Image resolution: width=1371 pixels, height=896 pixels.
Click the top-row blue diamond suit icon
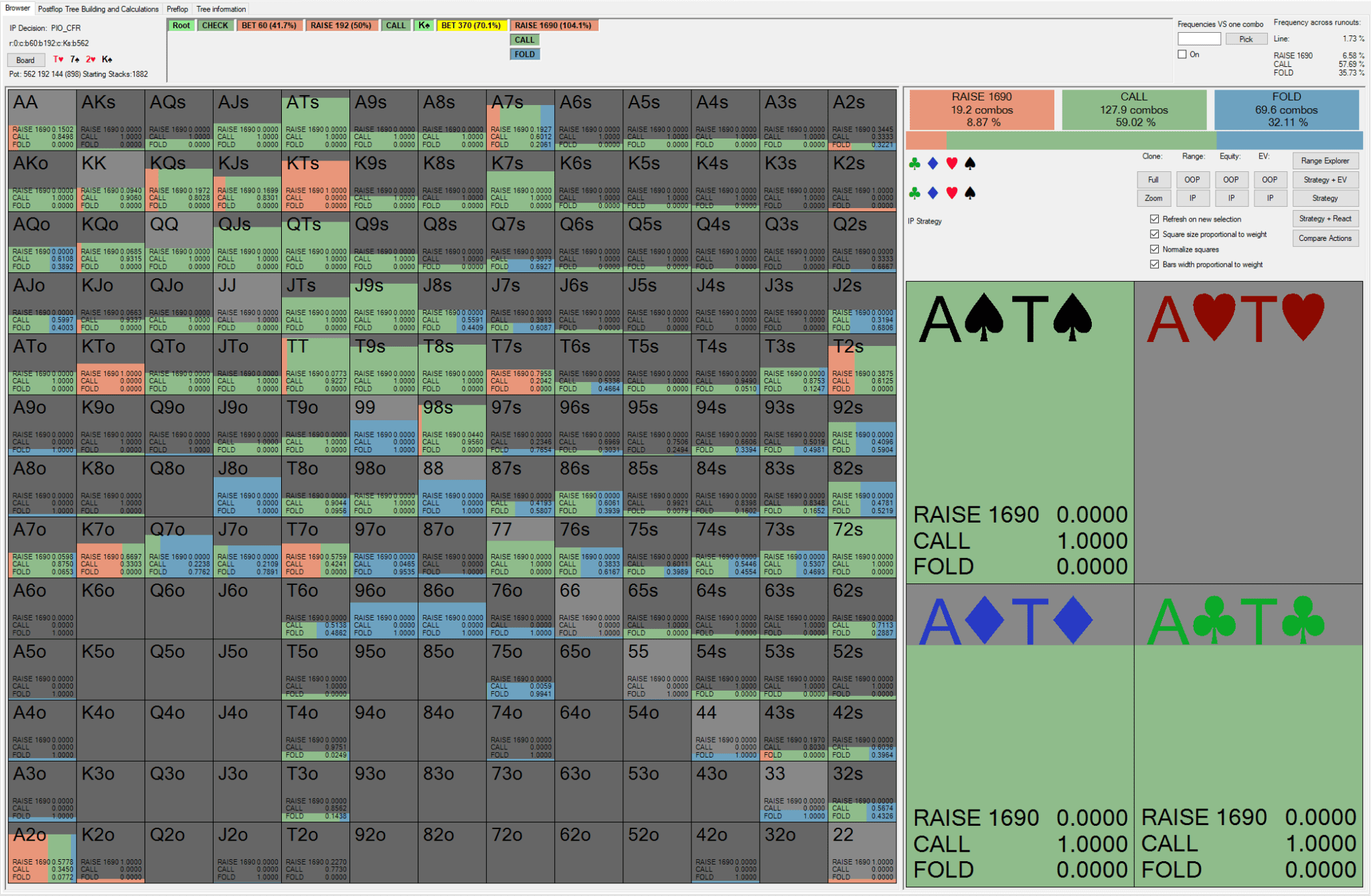(933, 163)
